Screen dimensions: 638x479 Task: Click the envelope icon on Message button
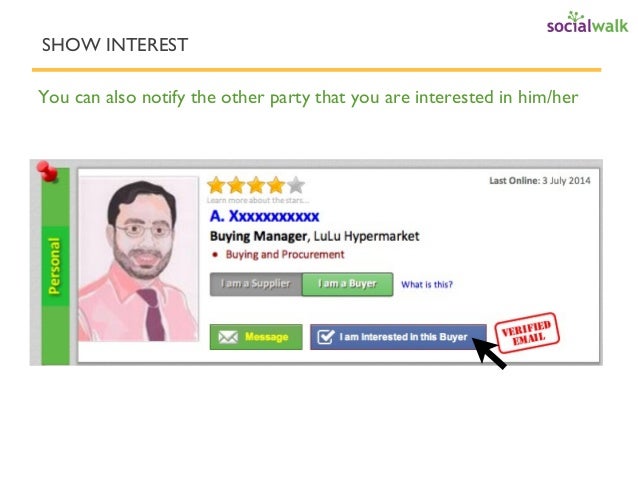click(228, 337)
